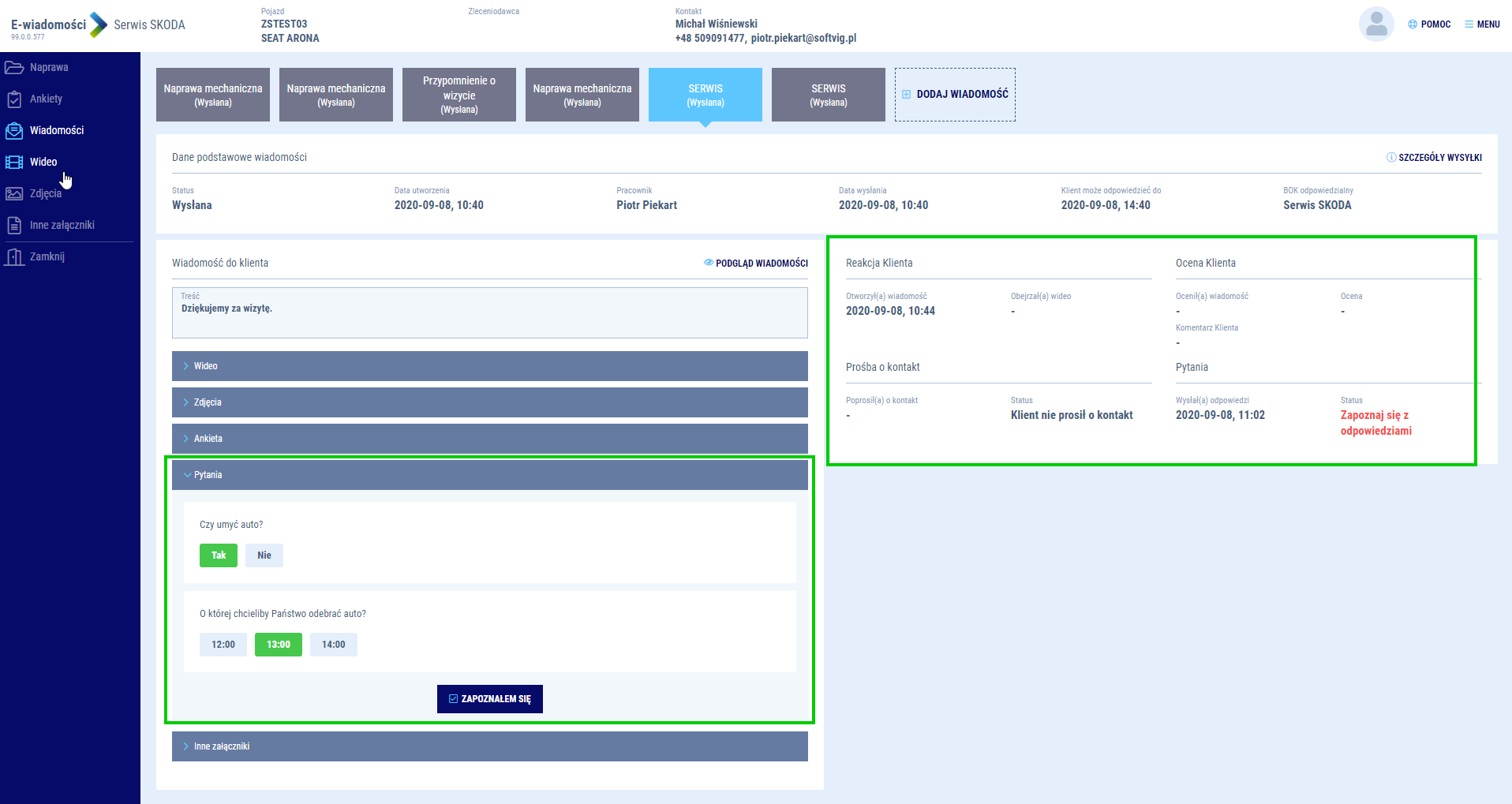The width and height of the screenshot is (1512, 804).
Task: Click the ZAPOZNAŁEM SIĘ button
Action: (489, 699)
